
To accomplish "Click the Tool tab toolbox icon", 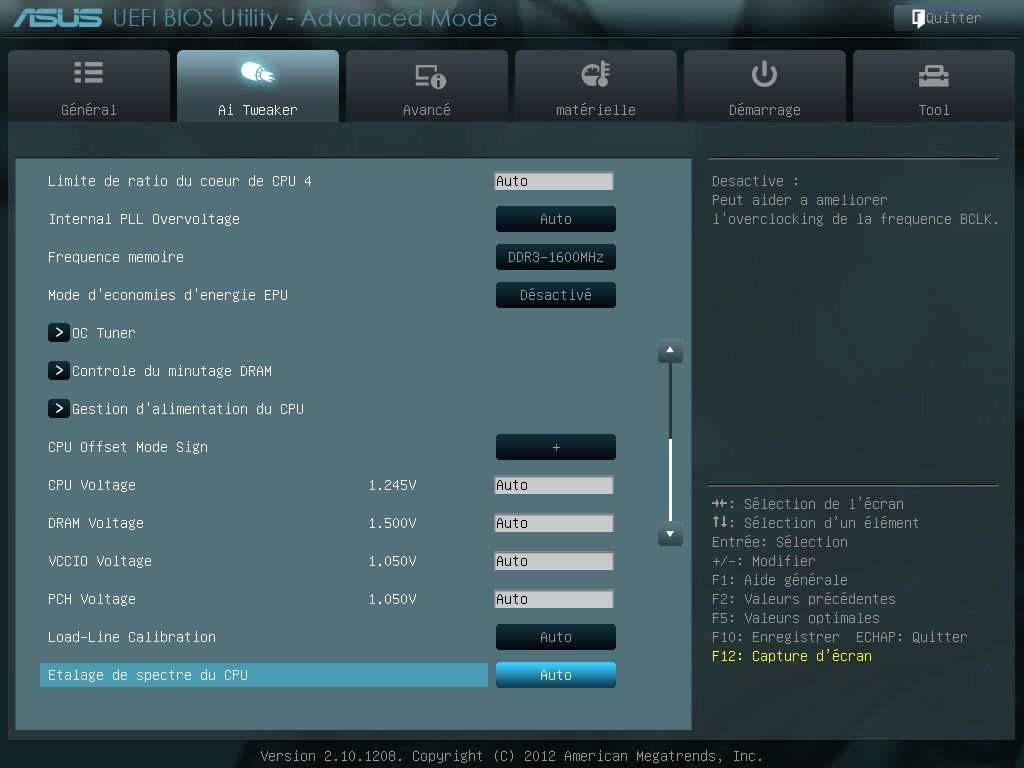I will (933, 76).
